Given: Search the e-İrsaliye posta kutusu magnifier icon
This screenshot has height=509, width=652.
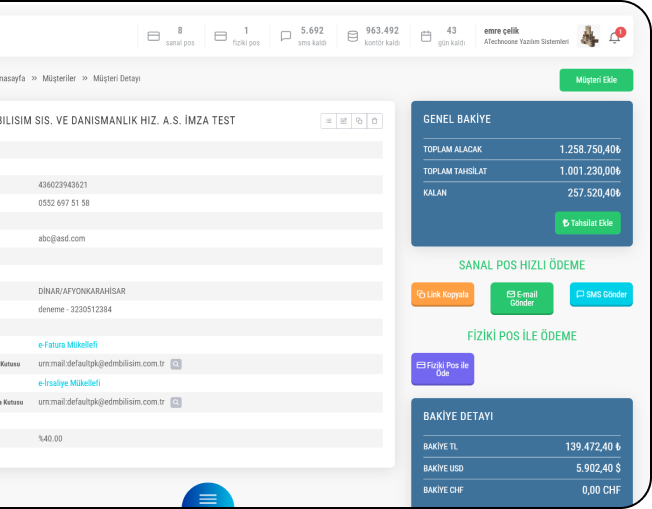Looking at the screenshot, I should 176,402.
